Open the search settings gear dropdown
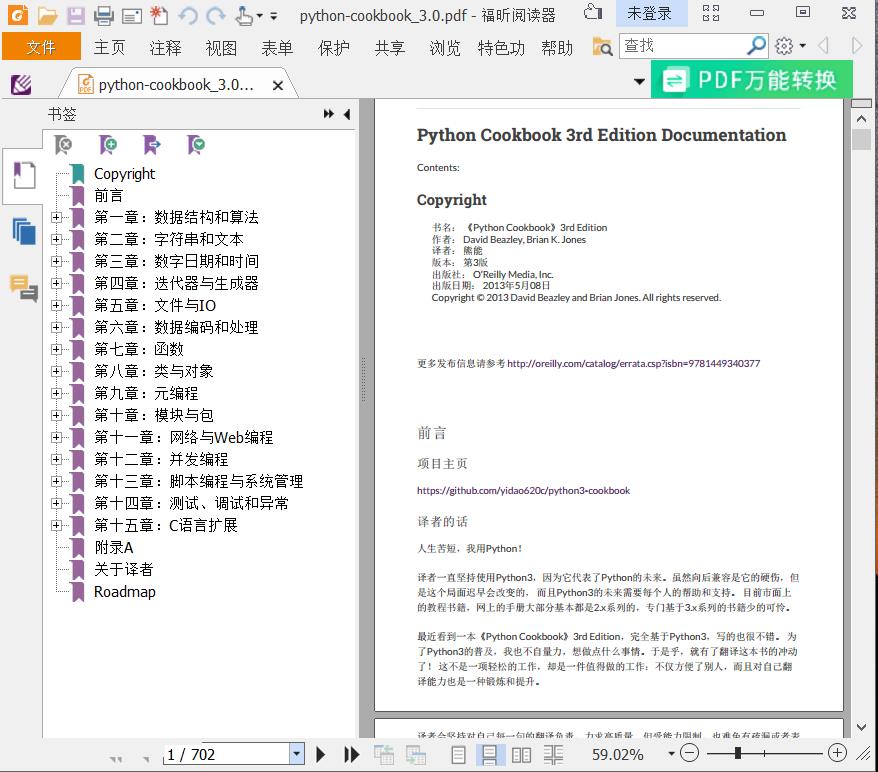The image size is (878, 772). [x=790, y=46]
